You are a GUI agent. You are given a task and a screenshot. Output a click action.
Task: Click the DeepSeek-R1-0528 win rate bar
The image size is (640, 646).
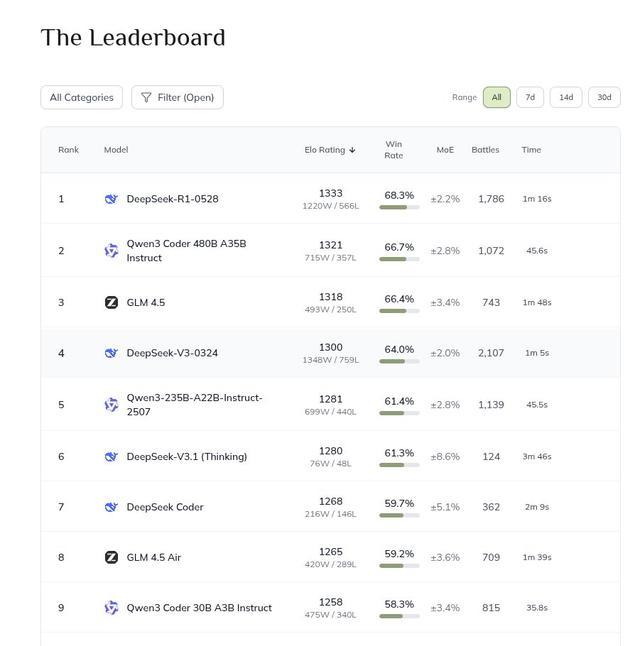pos(399,207)
